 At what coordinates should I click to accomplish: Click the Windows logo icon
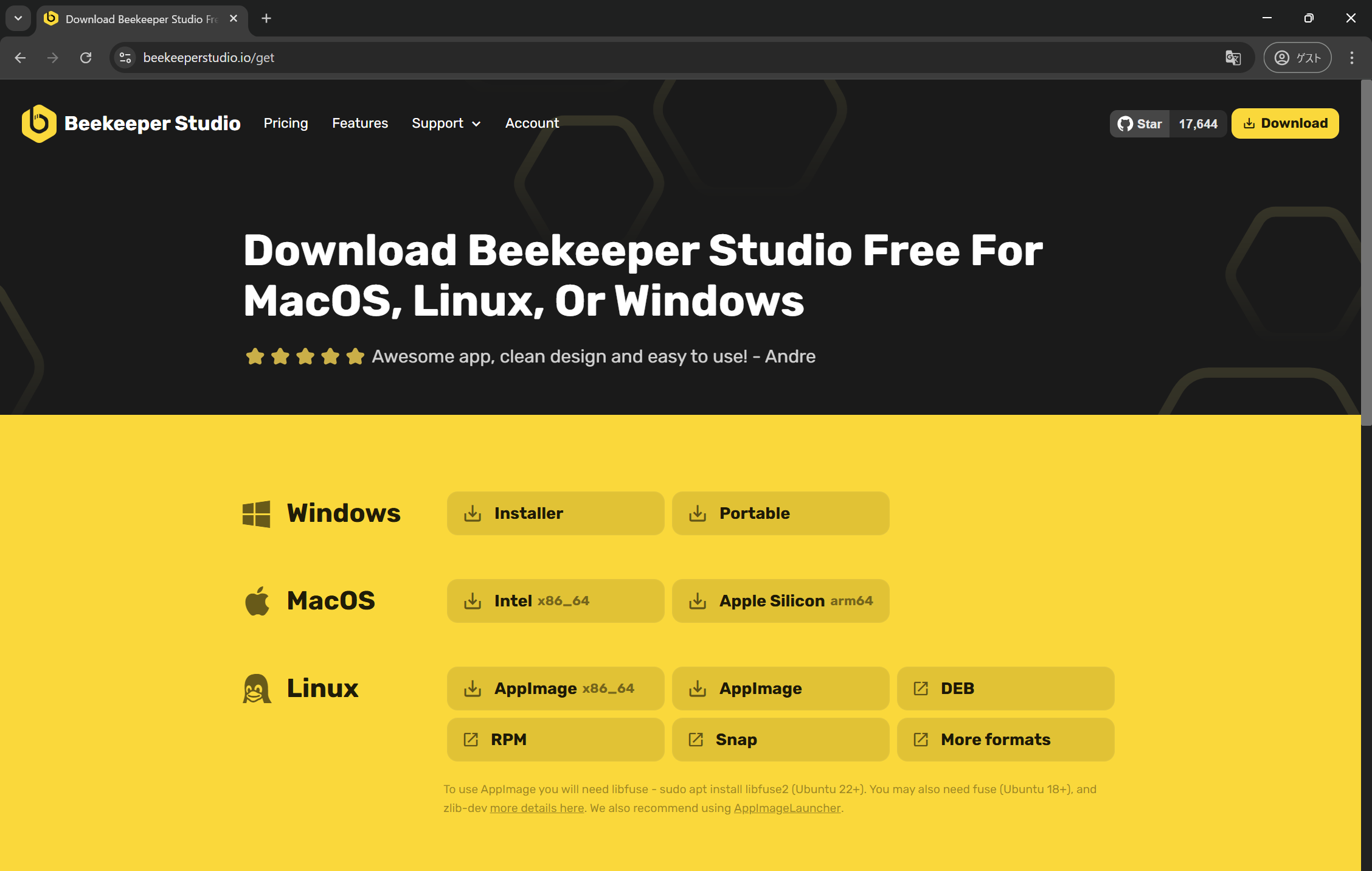[256, 514]
